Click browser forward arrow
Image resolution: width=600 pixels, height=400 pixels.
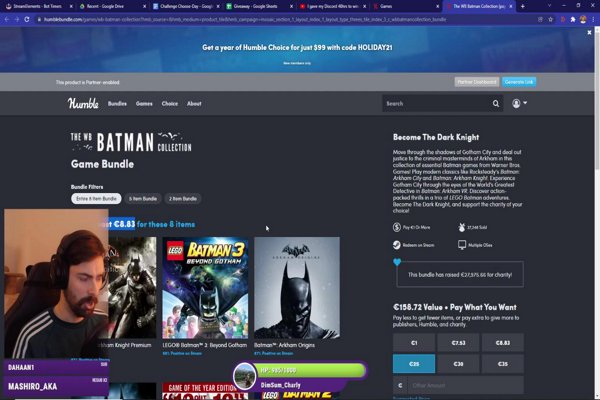pyautogui.click(x=17, y=19)
